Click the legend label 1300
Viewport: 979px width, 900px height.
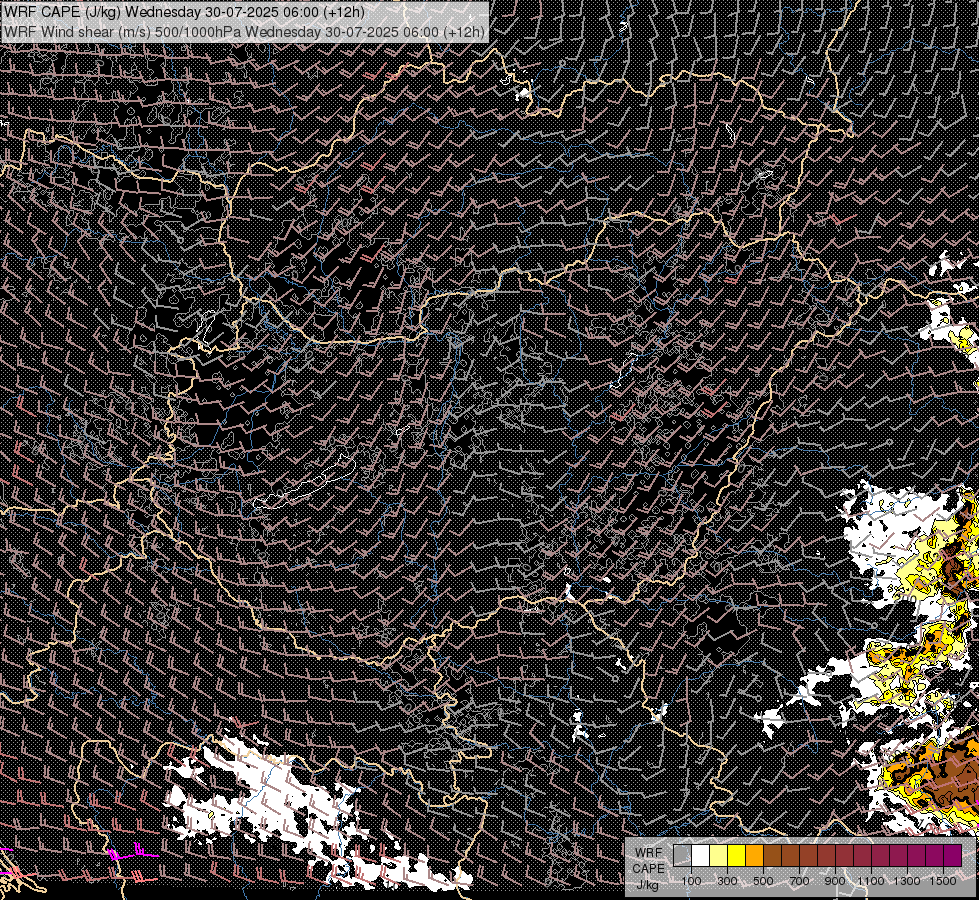[907, 881]
